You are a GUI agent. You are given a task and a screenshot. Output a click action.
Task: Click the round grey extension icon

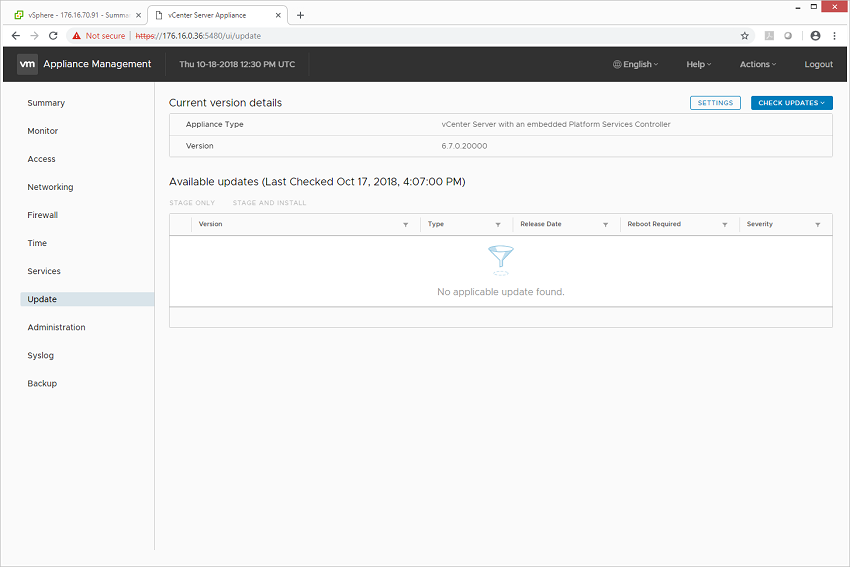788,36
